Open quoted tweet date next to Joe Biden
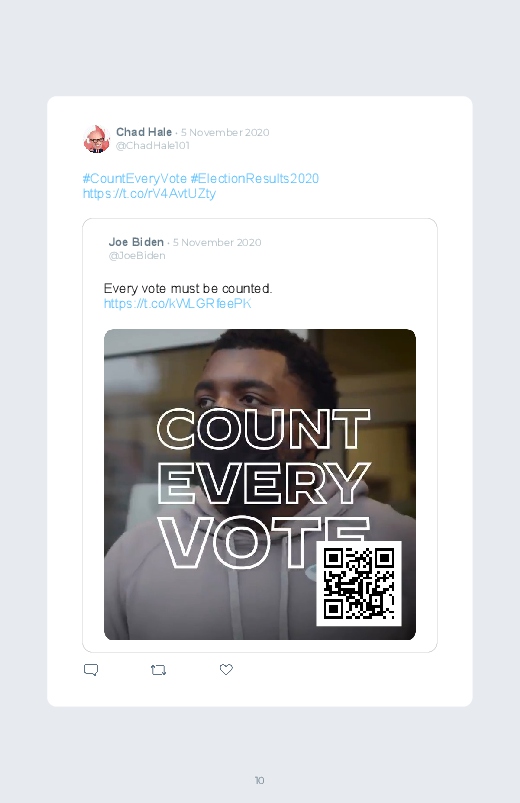This screenshot has height=803, width=520. (x=217, y=242)
